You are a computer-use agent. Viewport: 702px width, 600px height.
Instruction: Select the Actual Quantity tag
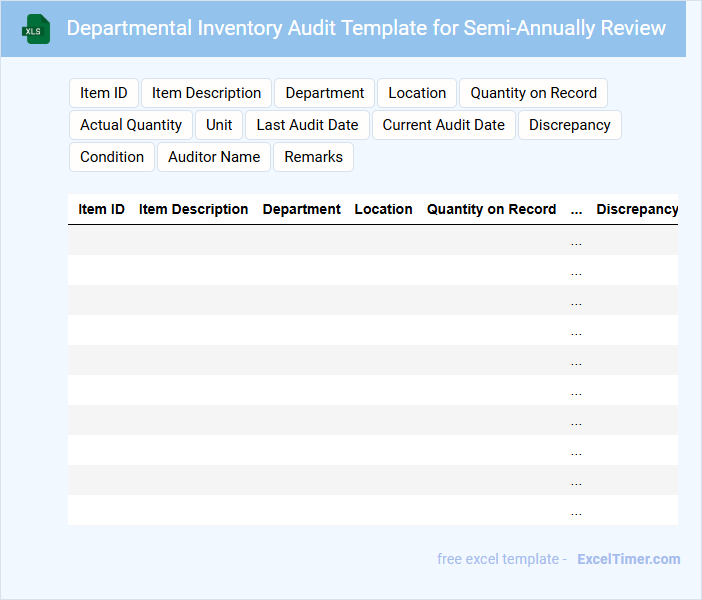[131, 125]
